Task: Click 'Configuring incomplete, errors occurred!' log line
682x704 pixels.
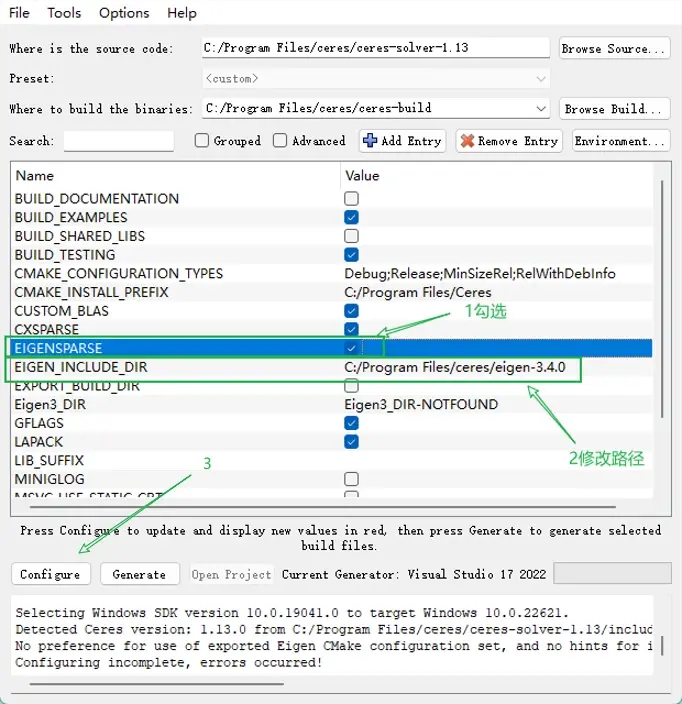Action: [168, 663]
